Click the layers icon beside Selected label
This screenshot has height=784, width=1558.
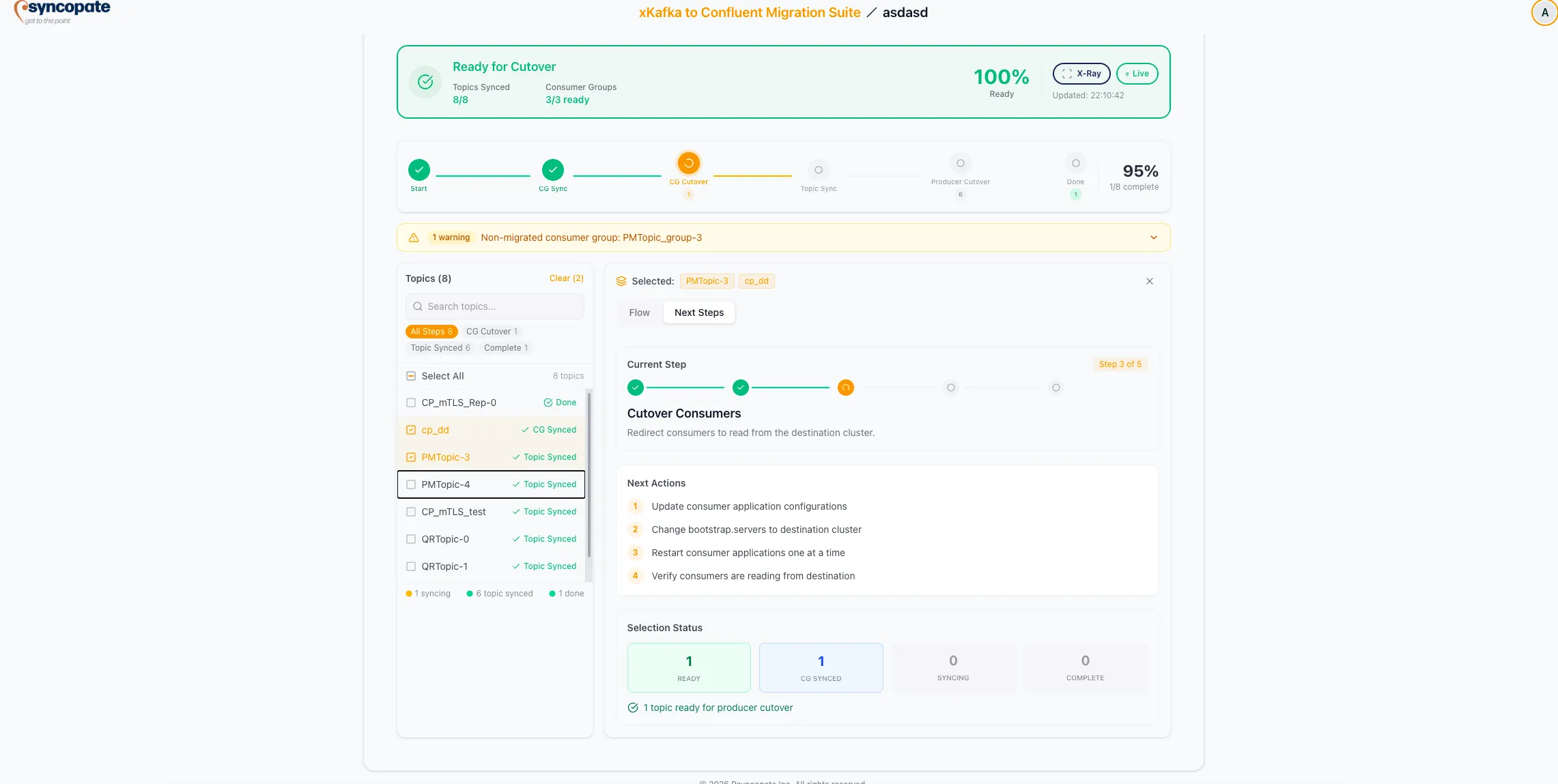[x=621, y=280]
